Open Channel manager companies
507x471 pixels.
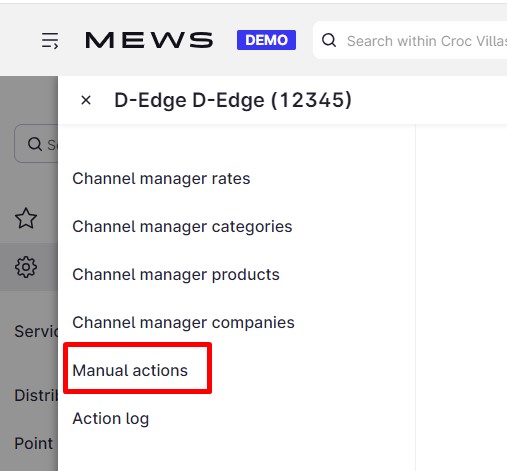pyautogui.click(x=183, y=323)
